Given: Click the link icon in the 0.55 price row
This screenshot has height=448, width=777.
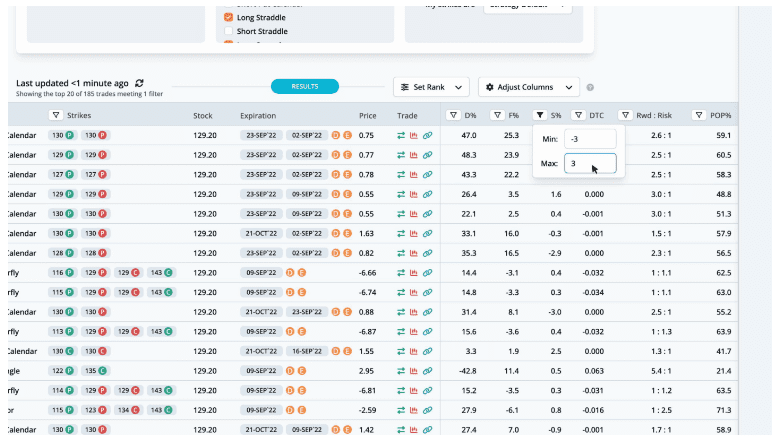Looking at the screenshot, I should 427,194.
